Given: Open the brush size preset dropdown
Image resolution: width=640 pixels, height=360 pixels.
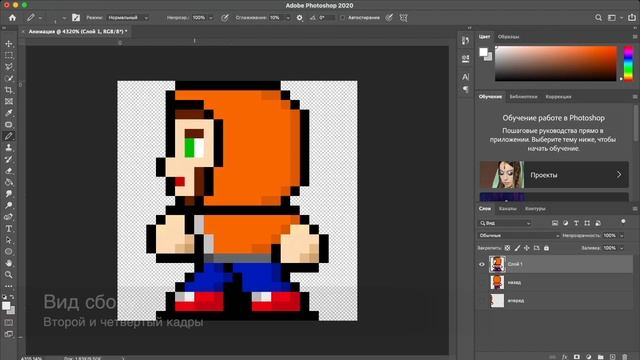Looking at the screenshot, I should (x=64, y=18).
